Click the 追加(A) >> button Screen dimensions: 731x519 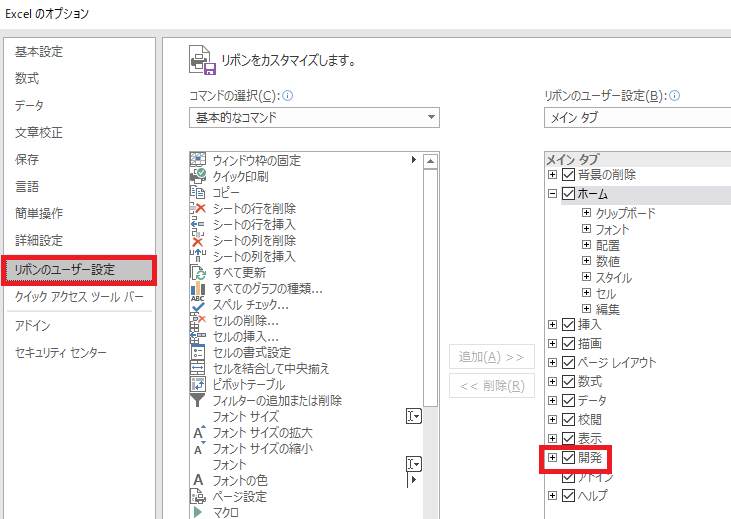pos(491,357)
